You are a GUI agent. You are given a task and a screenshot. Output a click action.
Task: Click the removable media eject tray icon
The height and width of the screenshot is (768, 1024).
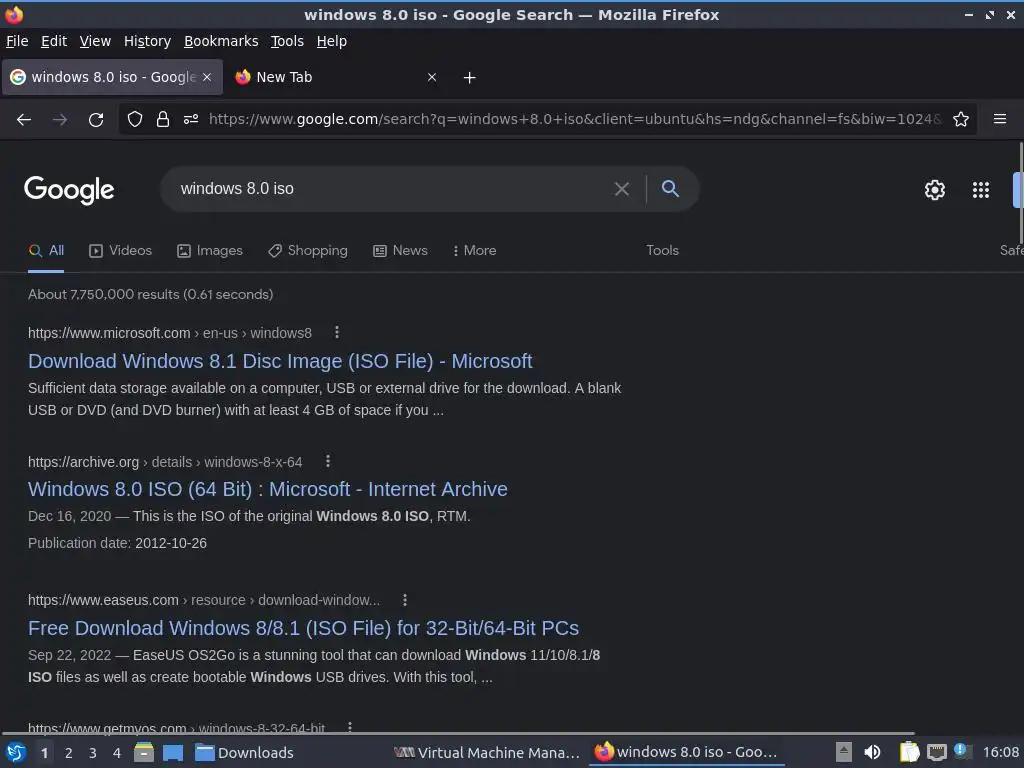[844, 752]
